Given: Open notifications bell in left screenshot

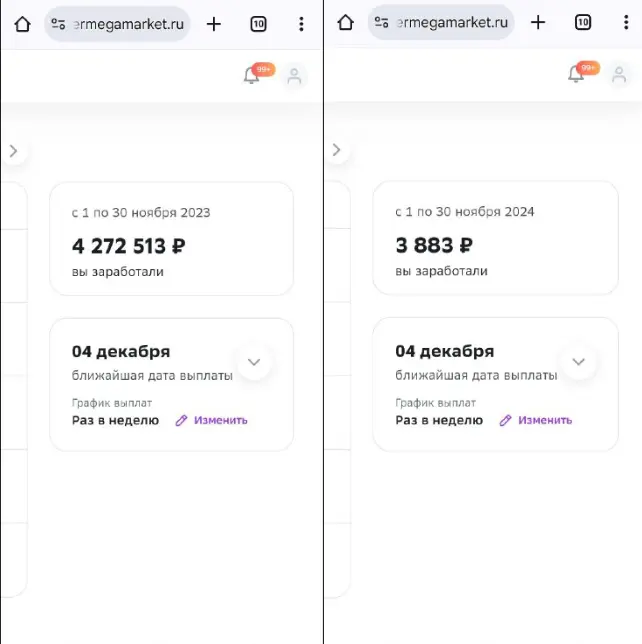Looking at the screenshot, I should click(x=251, y=75).
